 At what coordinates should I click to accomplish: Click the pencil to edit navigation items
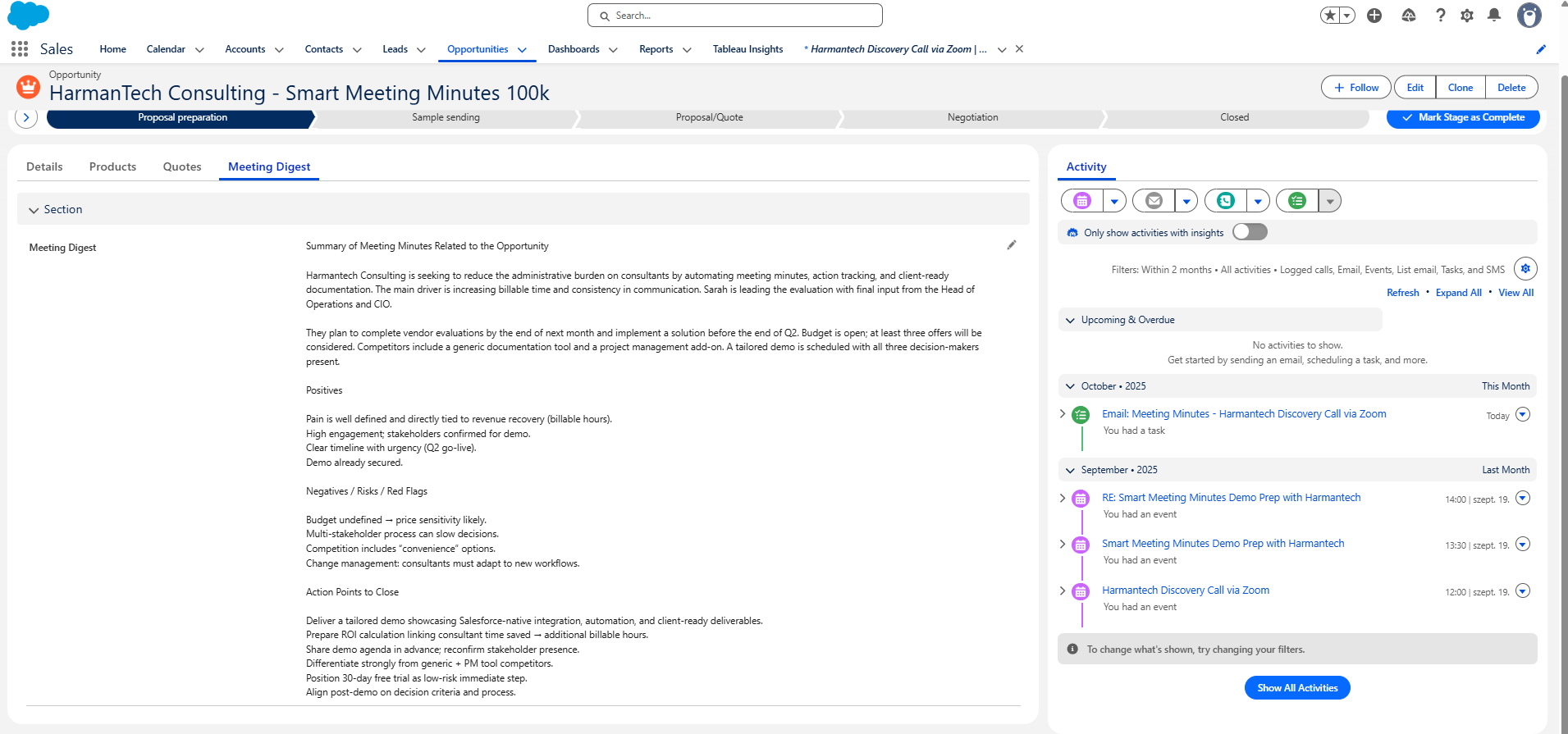[x=1541, y=49]
